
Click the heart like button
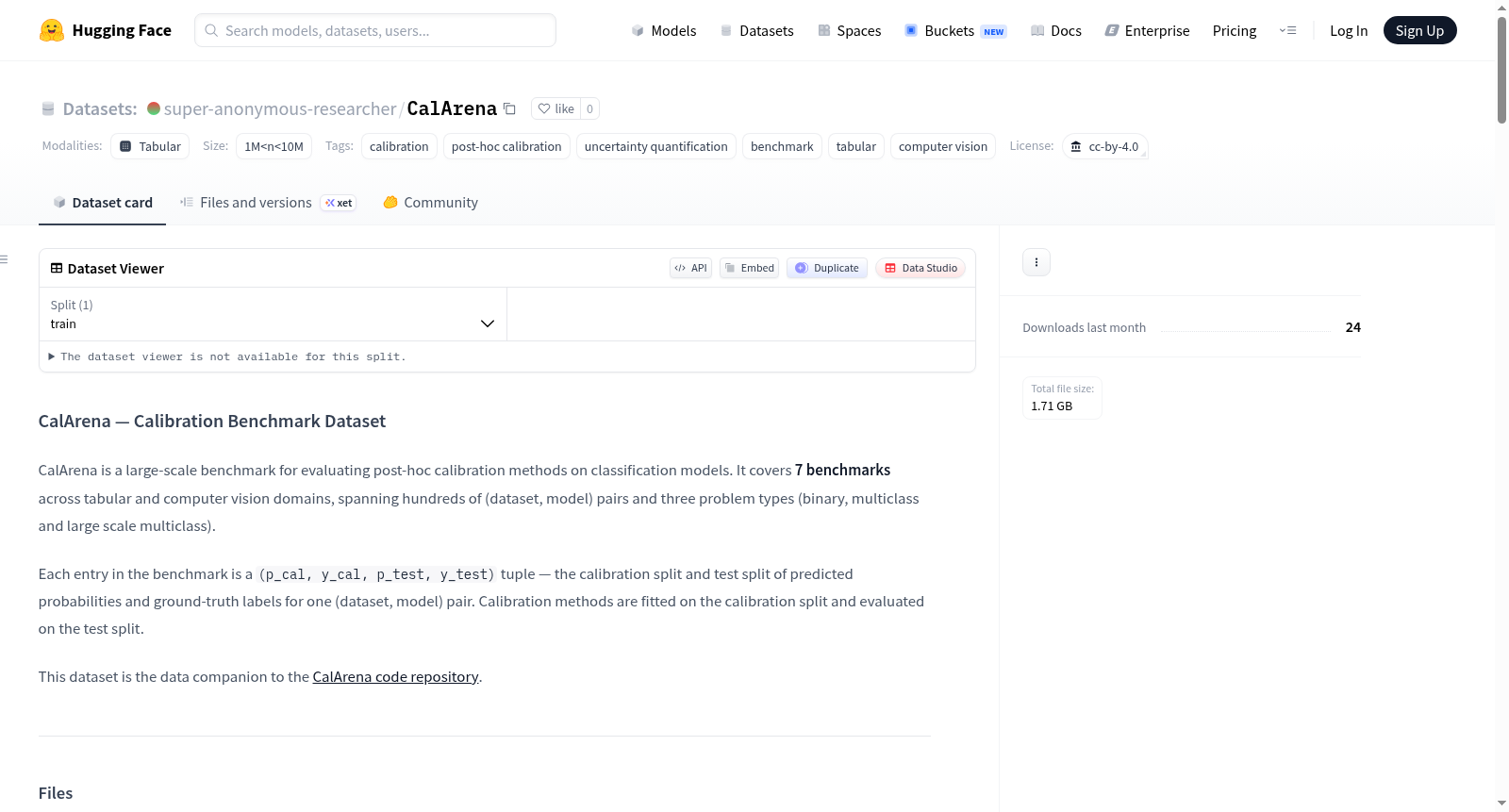tap(556, 108)
